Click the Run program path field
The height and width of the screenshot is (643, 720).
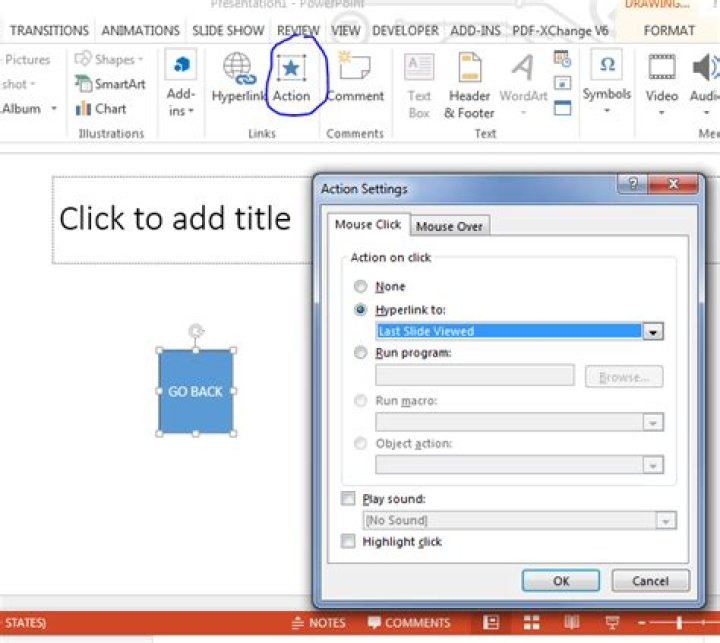point(474,375)
